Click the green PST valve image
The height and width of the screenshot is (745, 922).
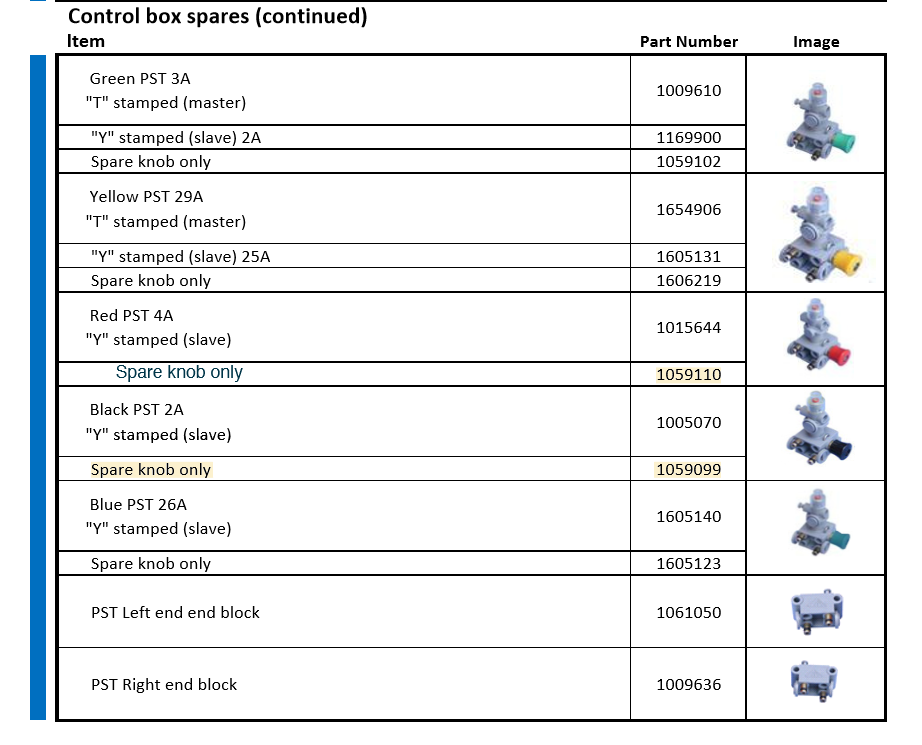[x=820, y=122]
